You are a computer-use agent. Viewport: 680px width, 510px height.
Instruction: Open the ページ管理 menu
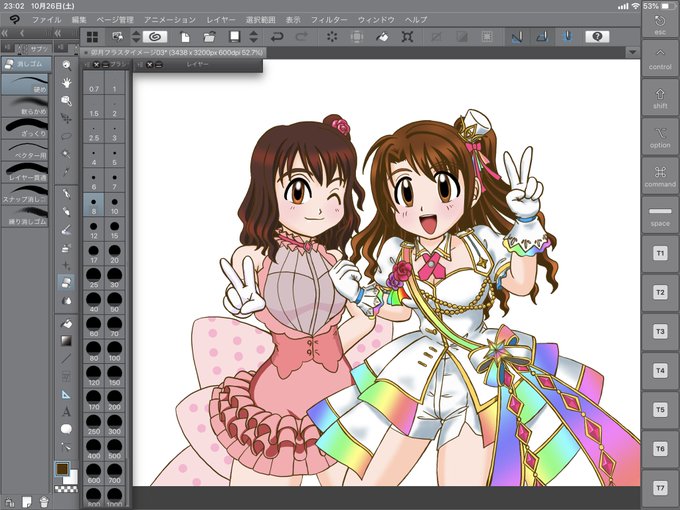tap(115, 20)
